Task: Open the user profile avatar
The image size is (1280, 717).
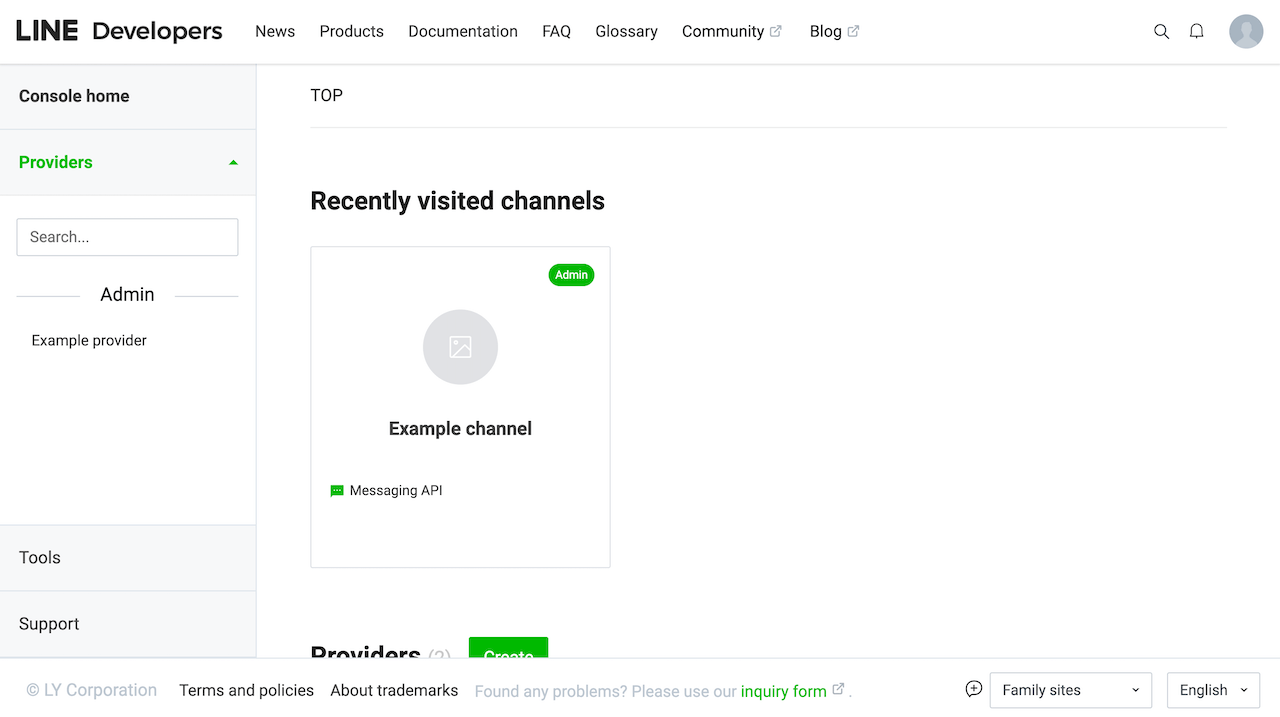Action: pos(1246,31)
